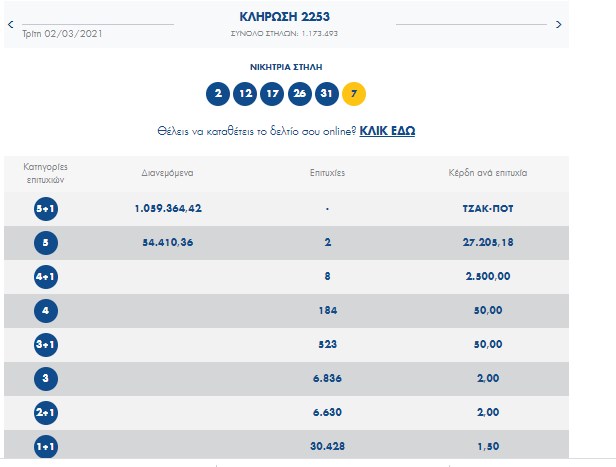Screen dimensions: 616x467
Task: Click the 4+1 category badge
Action: tap(44, 276)
